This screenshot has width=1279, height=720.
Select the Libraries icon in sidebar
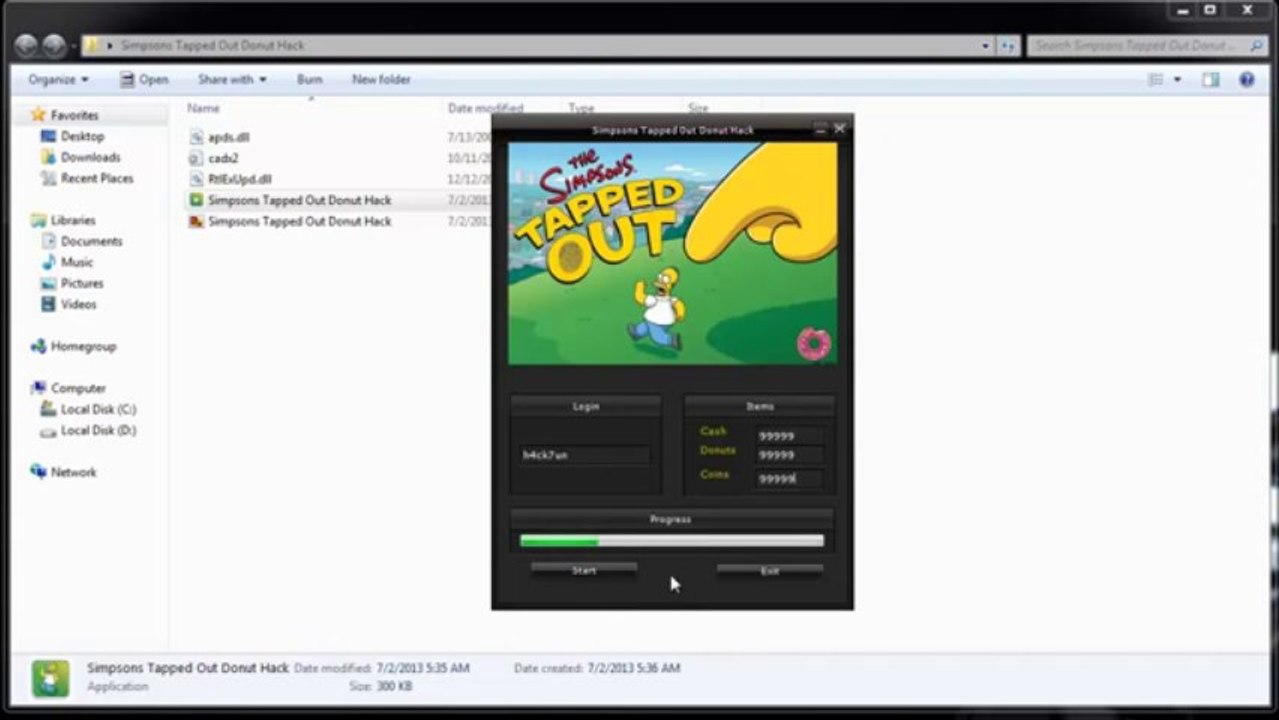[x=38, y=220]
